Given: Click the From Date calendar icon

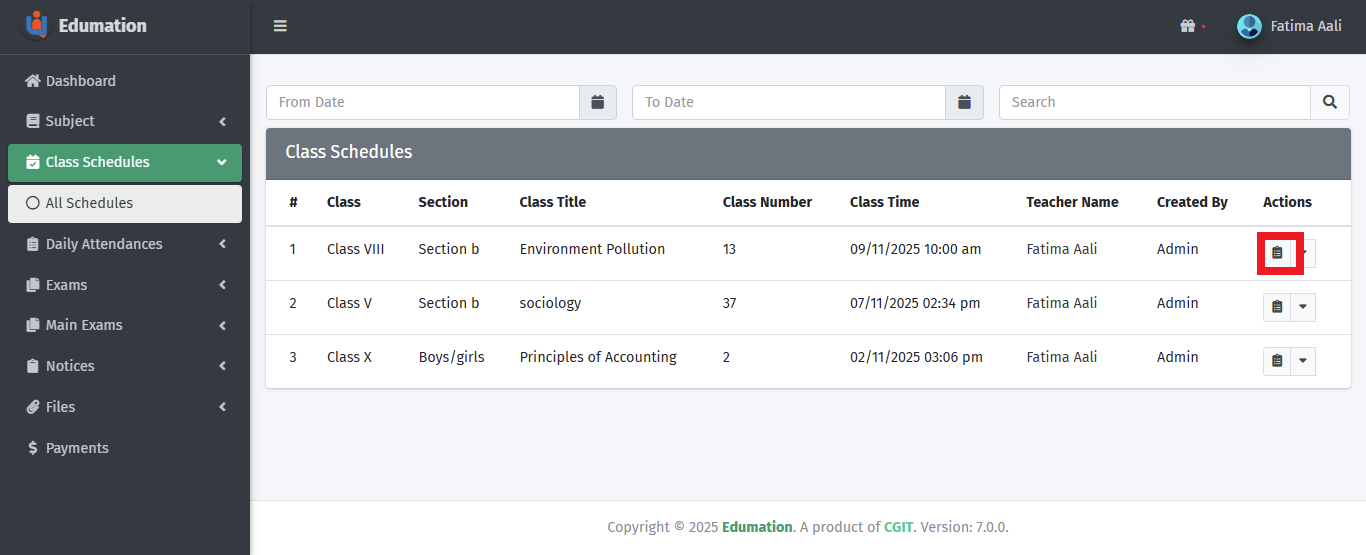Looking at the screenshot, I should coord(597,102).
